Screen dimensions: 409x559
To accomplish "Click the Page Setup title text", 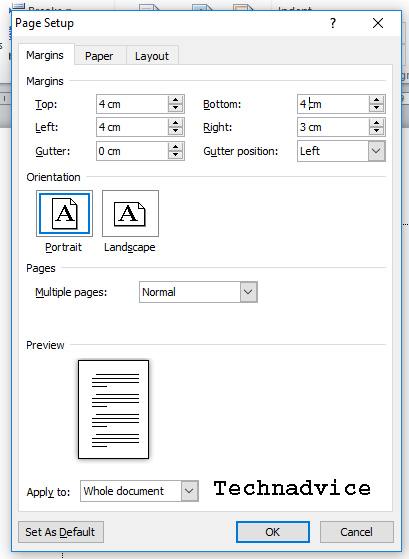I will 45,23.
